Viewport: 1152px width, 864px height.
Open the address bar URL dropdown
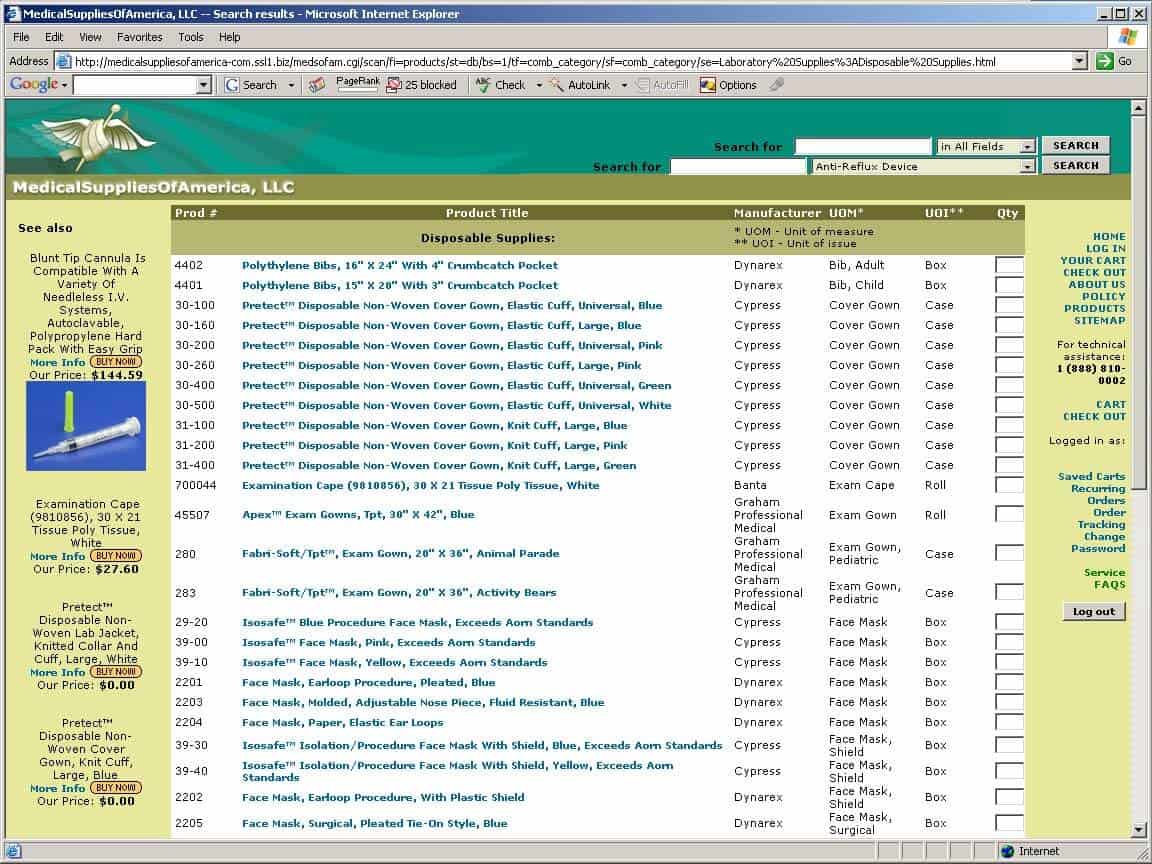[x=1079, y=61]
